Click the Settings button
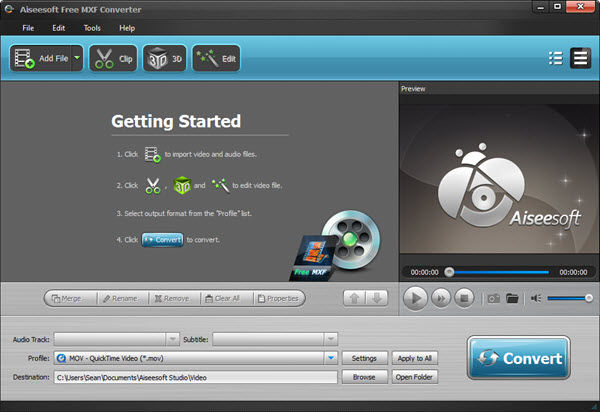The height and width of the screenshot is (412, 600). [x=364, y=358]
